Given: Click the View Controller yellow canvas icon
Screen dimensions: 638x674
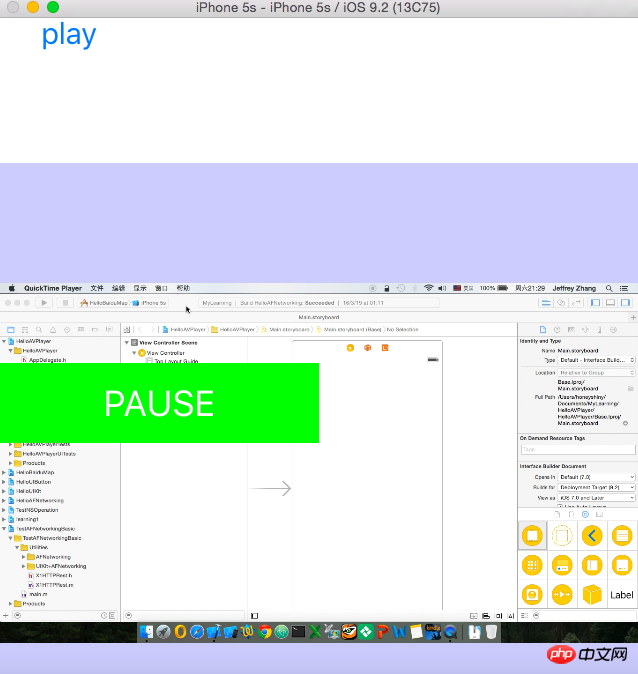Looking at the screenshot, I should (x=350, y=348).
